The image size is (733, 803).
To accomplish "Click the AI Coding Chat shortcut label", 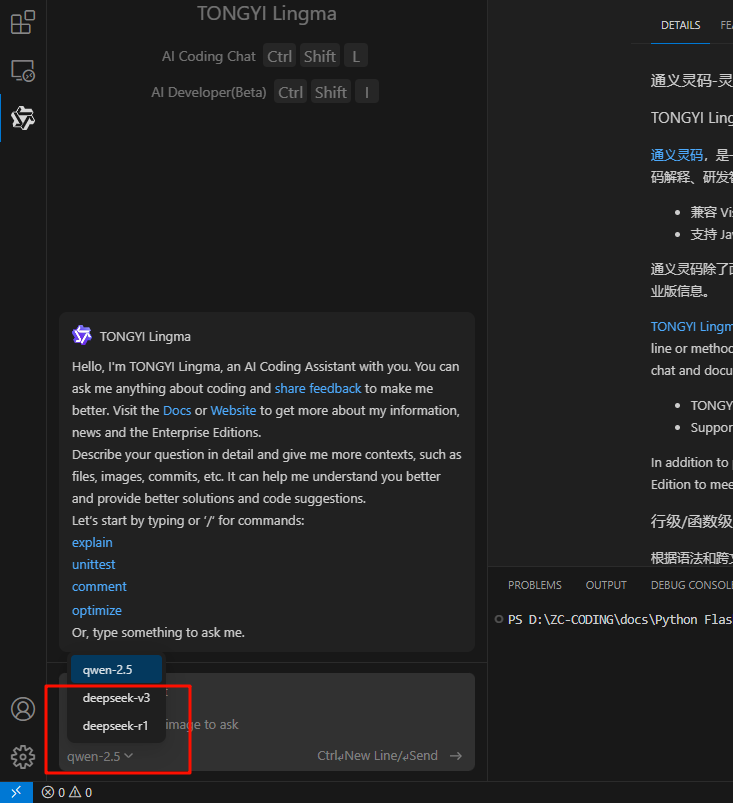I will 208,56.
